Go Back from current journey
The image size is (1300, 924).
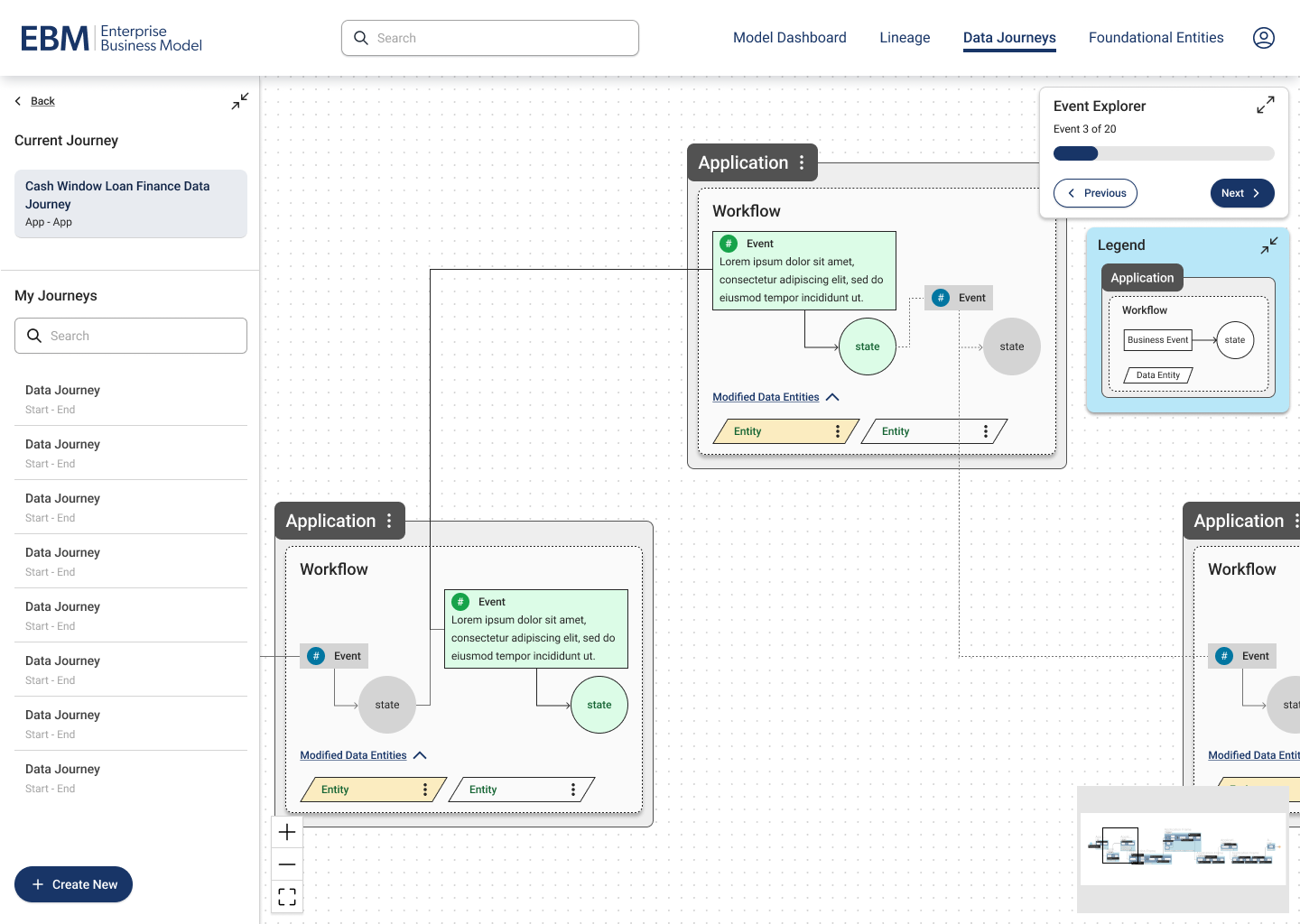tap(35, 101)
